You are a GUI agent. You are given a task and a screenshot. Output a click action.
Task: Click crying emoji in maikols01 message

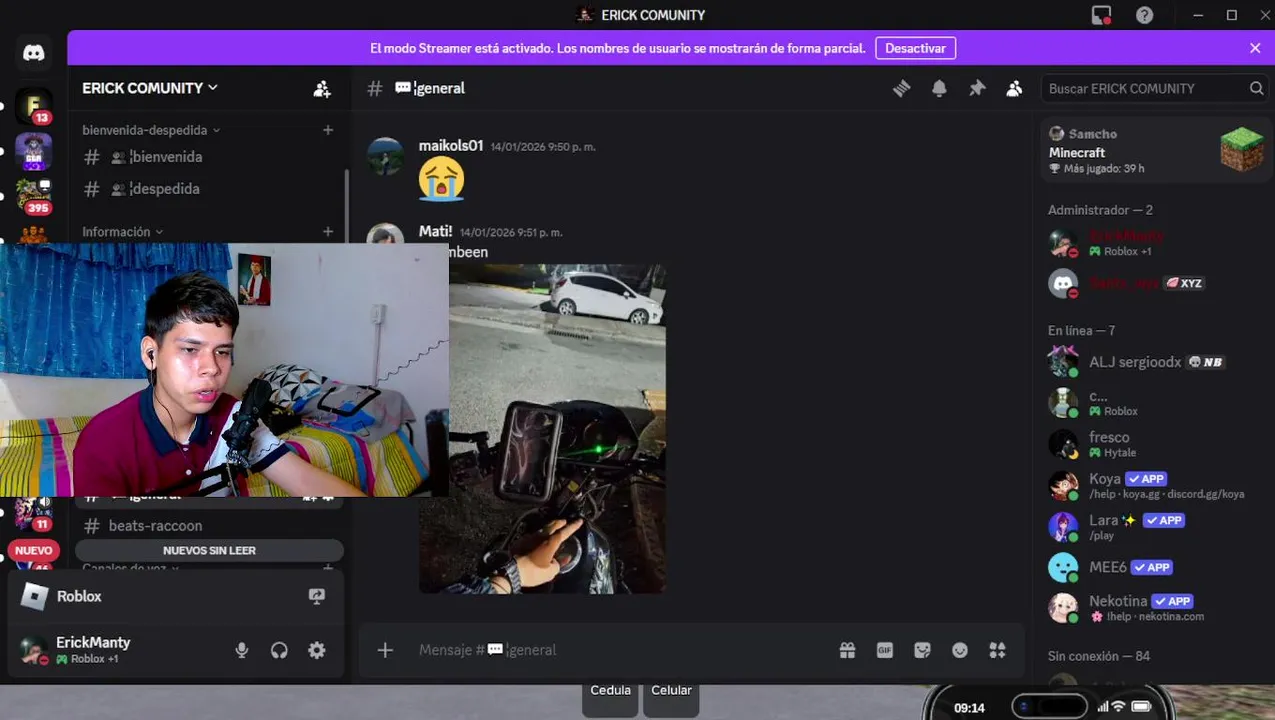[441, 180]
